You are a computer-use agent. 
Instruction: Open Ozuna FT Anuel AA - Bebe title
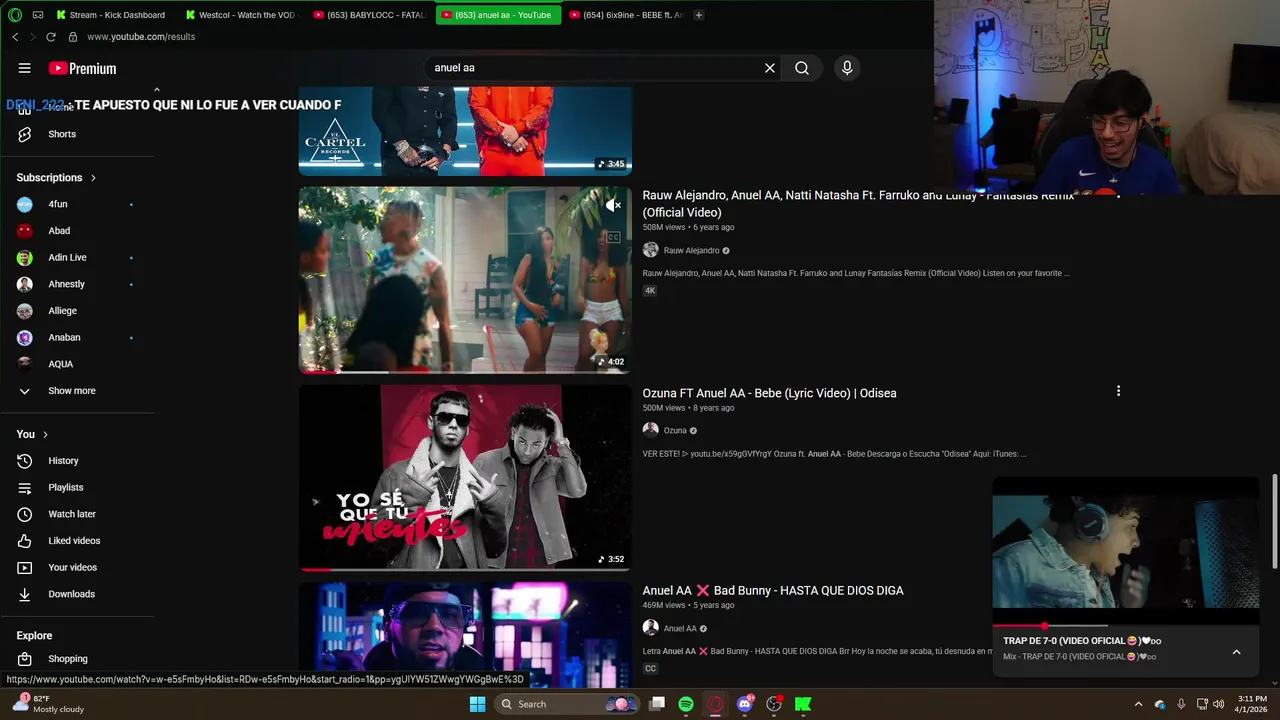(769, 393)
